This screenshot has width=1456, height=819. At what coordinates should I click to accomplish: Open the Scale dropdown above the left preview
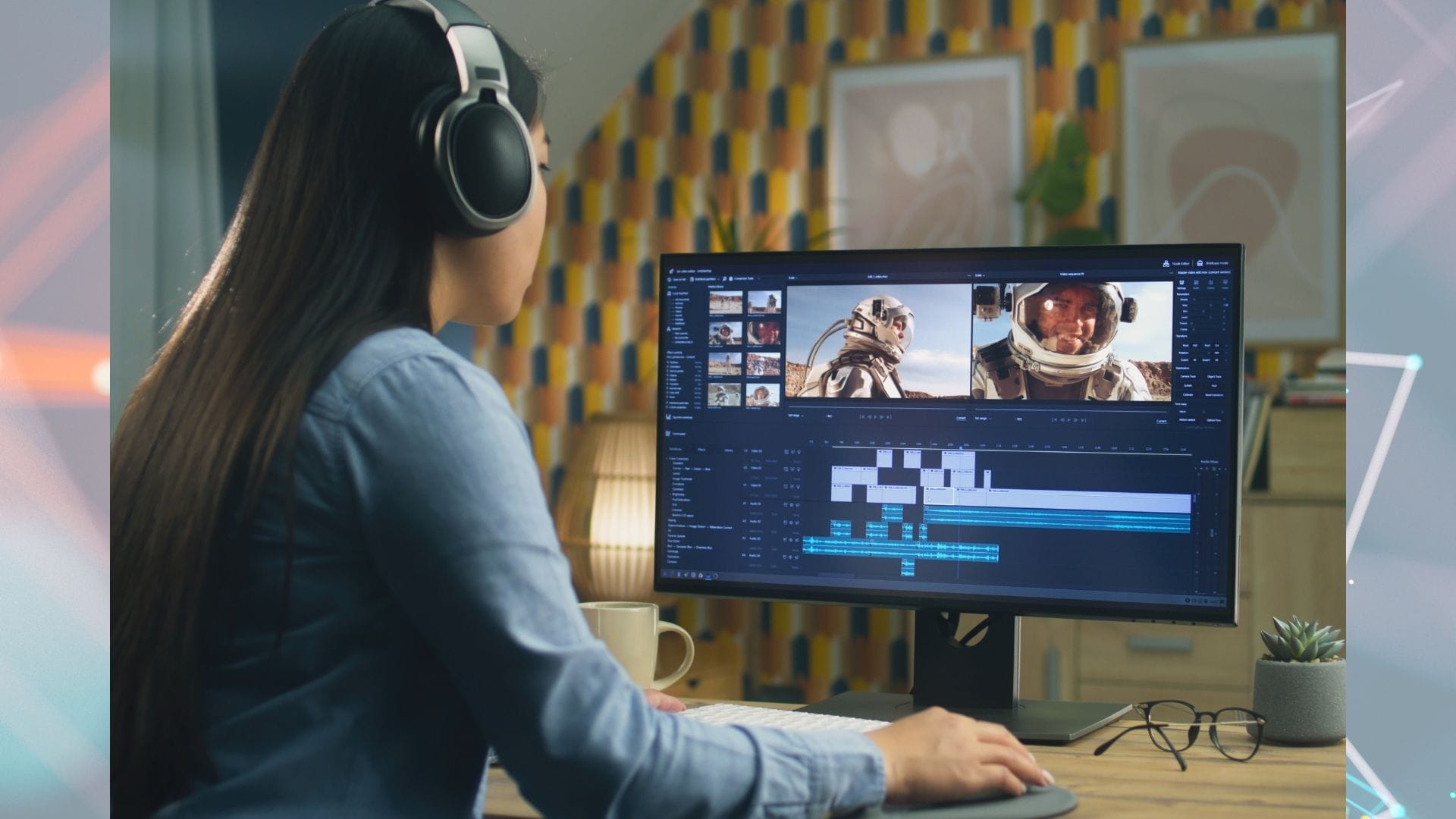pos(792,278)
